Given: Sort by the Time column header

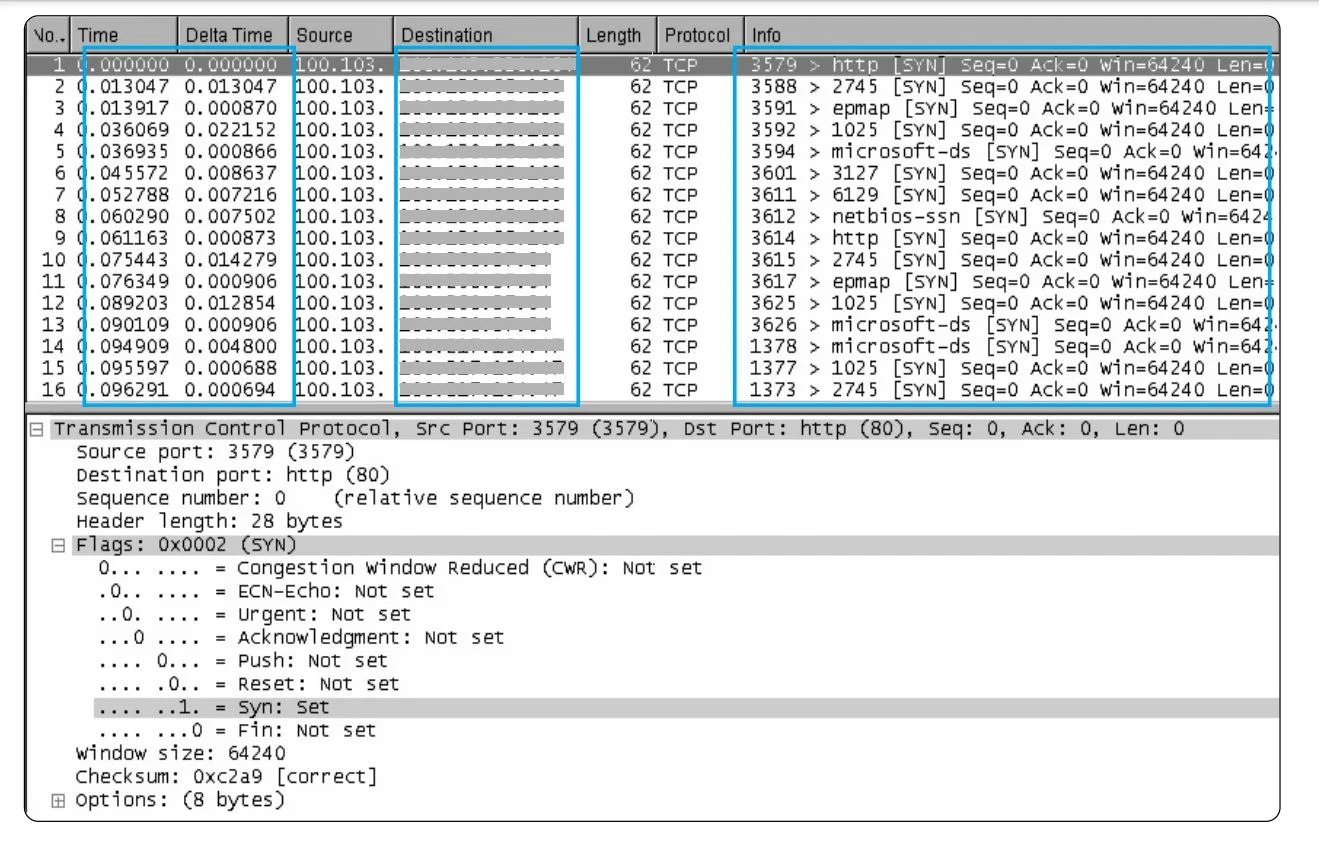Looking at the screenshot, I should [x=124, y=35].
